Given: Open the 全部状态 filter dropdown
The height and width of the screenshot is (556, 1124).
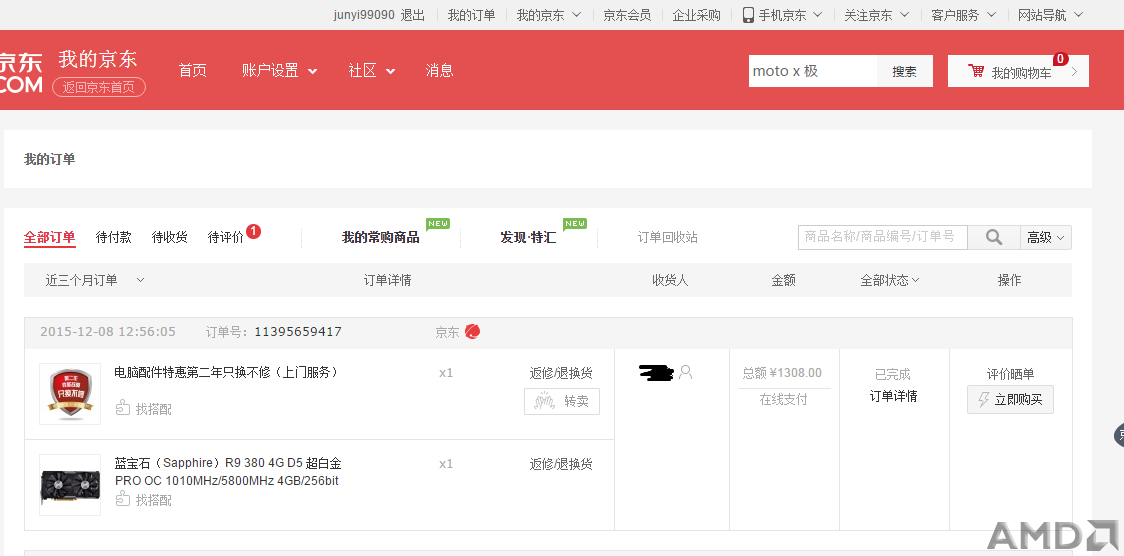Looking at the screenshot, I should coord(890,280).
